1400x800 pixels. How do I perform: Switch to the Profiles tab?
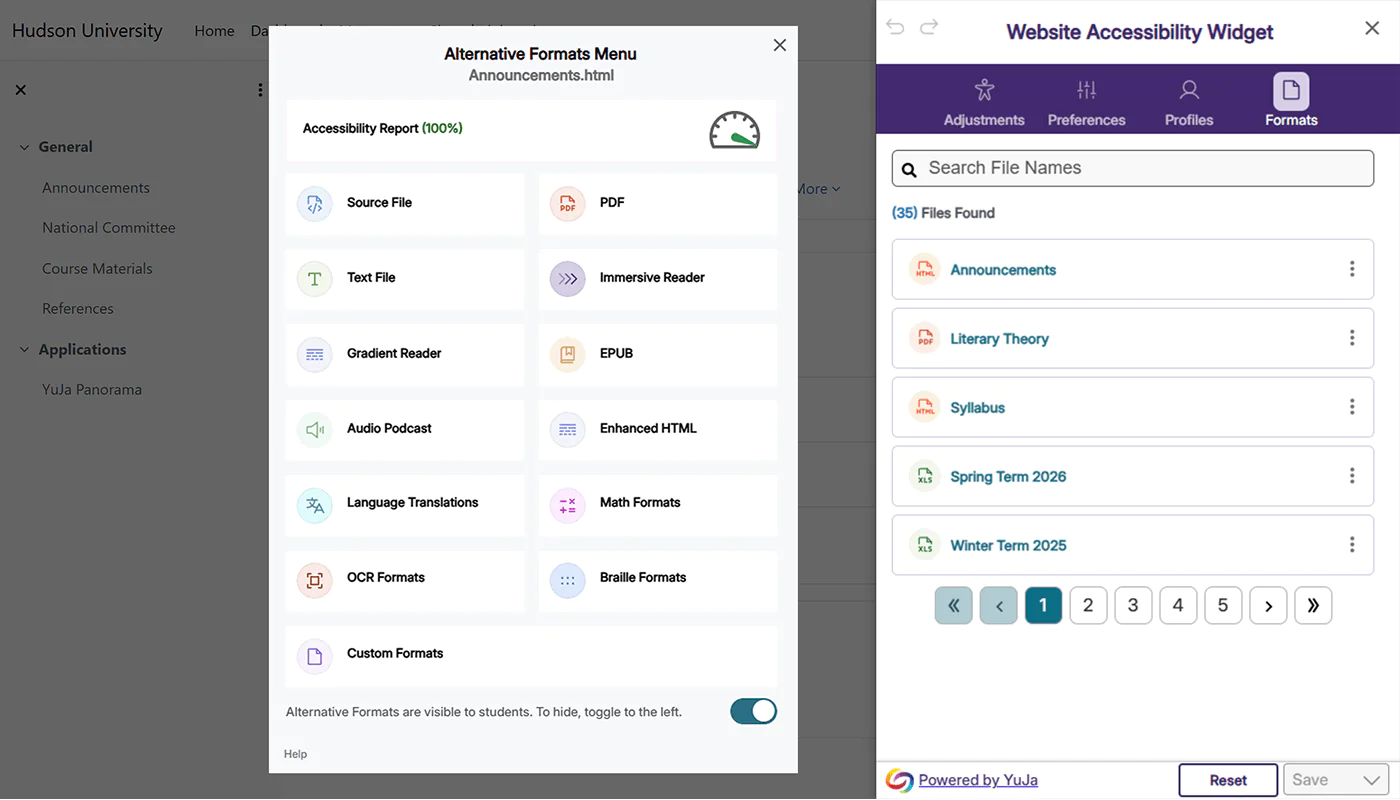1188,103
